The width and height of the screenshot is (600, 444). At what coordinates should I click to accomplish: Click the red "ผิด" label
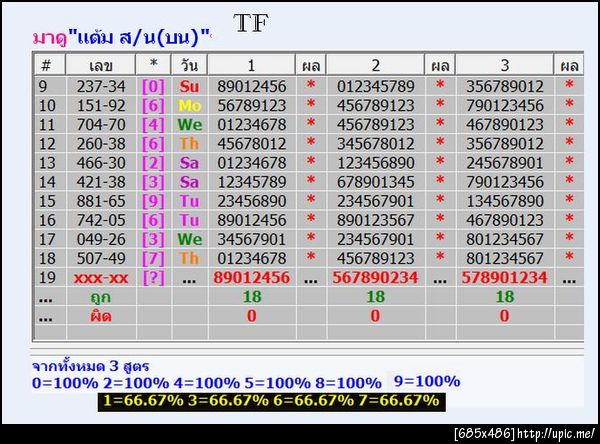[101, 317]
